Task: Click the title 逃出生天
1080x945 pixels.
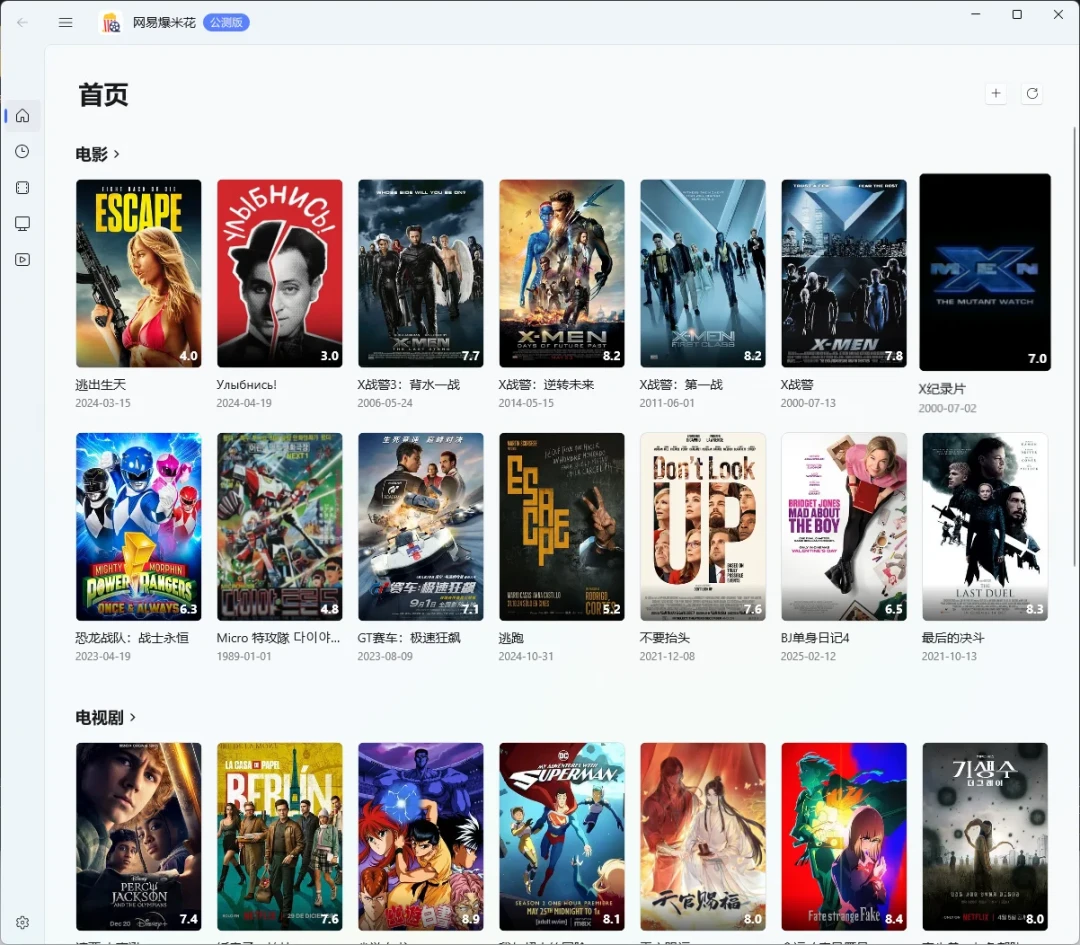Action: pyautogui.click(x=101, y=385)
